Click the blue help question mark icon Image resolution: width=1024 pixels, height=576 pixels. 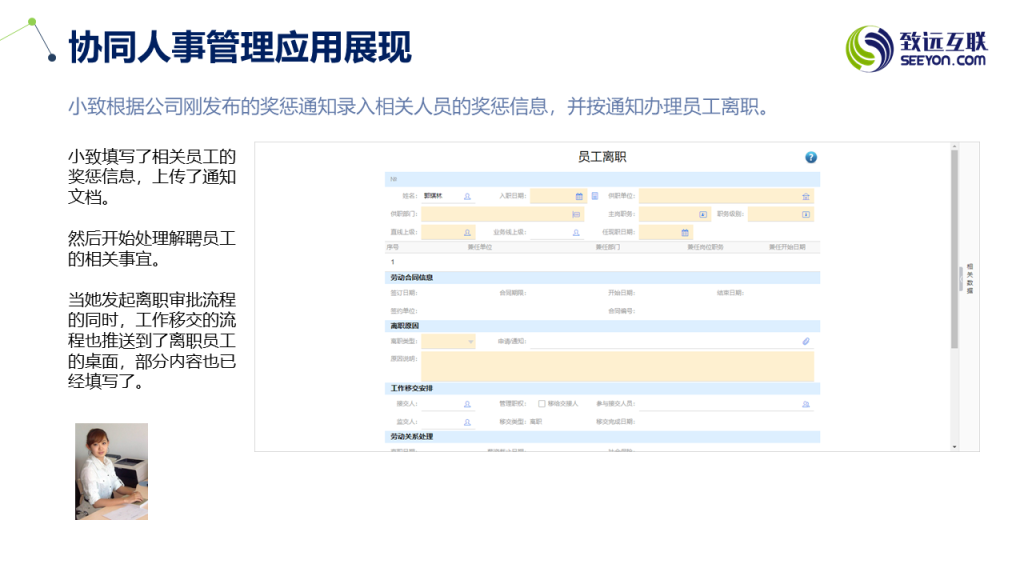pyautogui.click(x=811, y=157)
